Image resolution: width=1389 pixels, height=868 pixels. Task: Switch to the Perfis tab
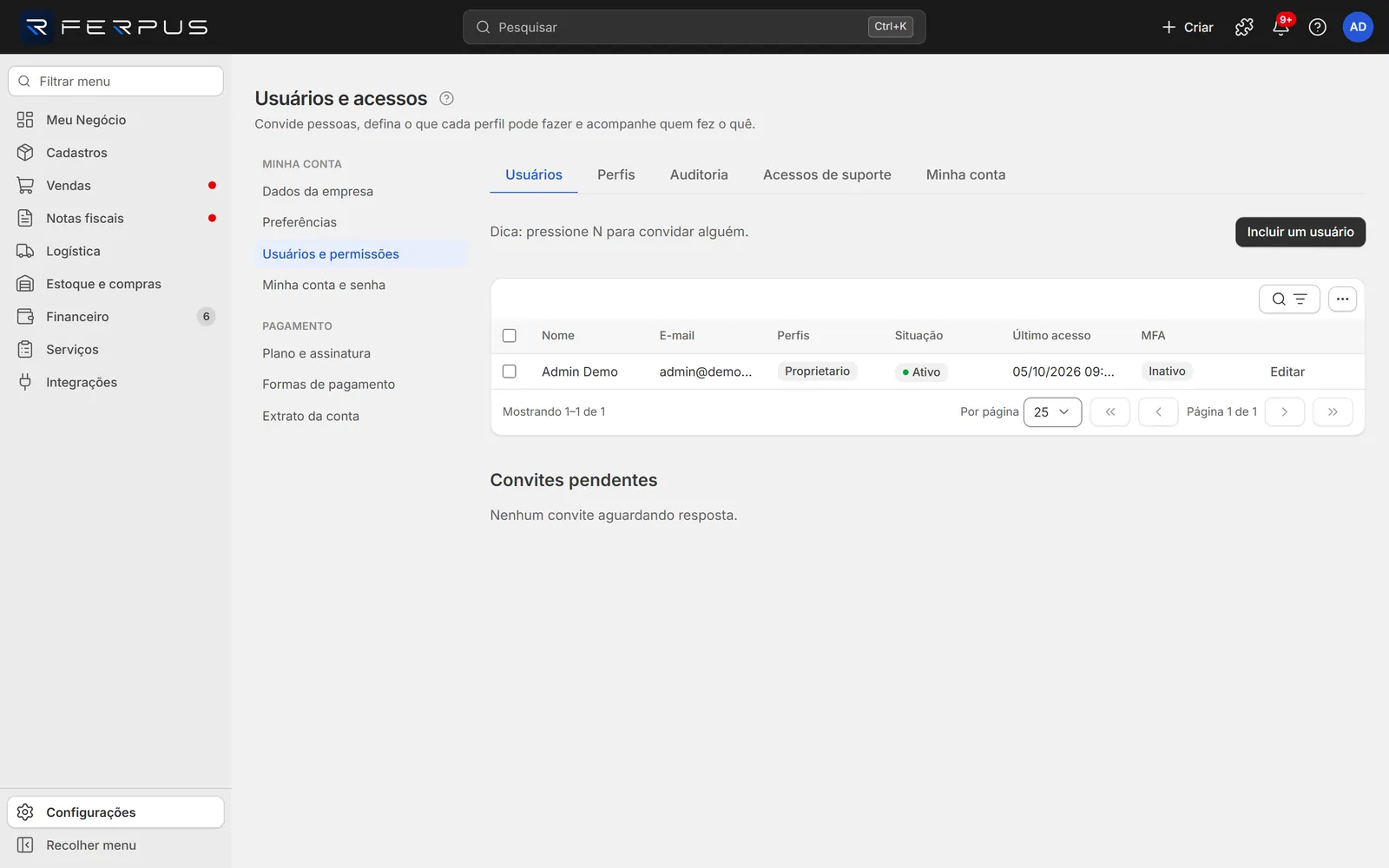pos(616,174)
